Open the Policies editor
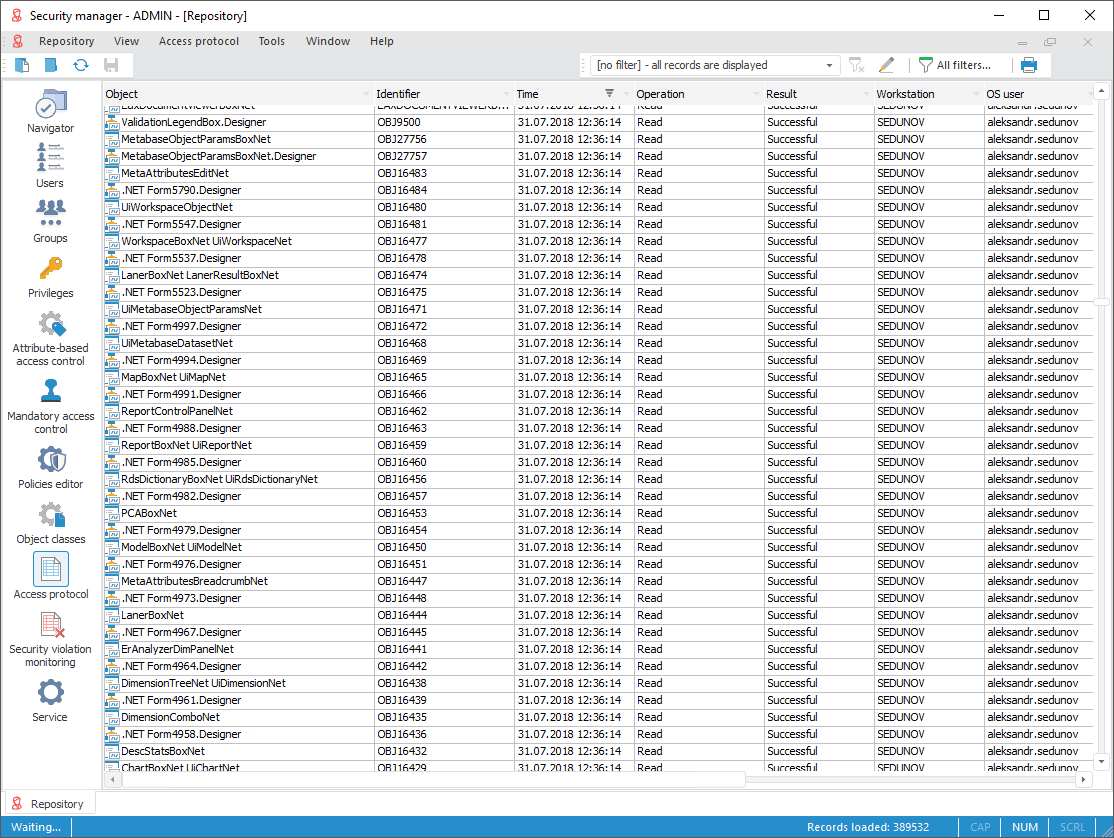Screen dimensions: 1114x838 [x=50, y=467]
